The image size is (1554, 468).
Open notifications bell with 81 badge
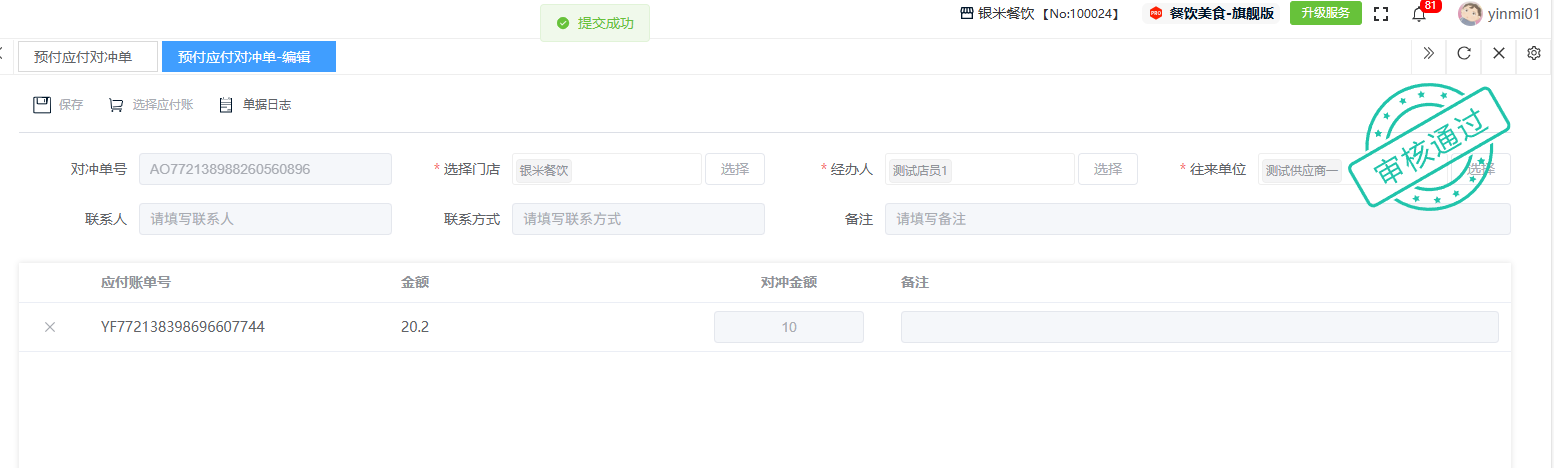coord(1418,14)
